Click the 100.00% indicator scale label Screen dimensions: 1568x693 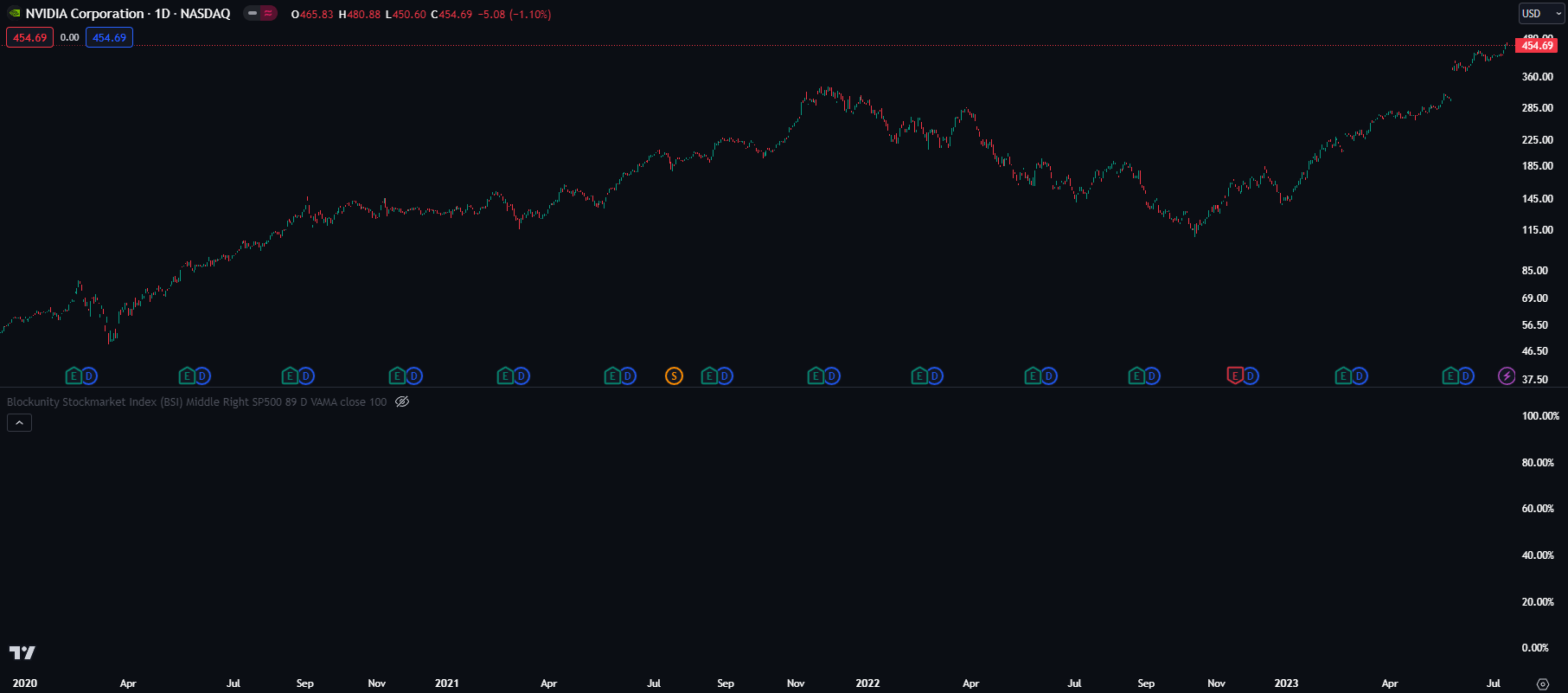pyautogui.click(x=1541, y=416)
